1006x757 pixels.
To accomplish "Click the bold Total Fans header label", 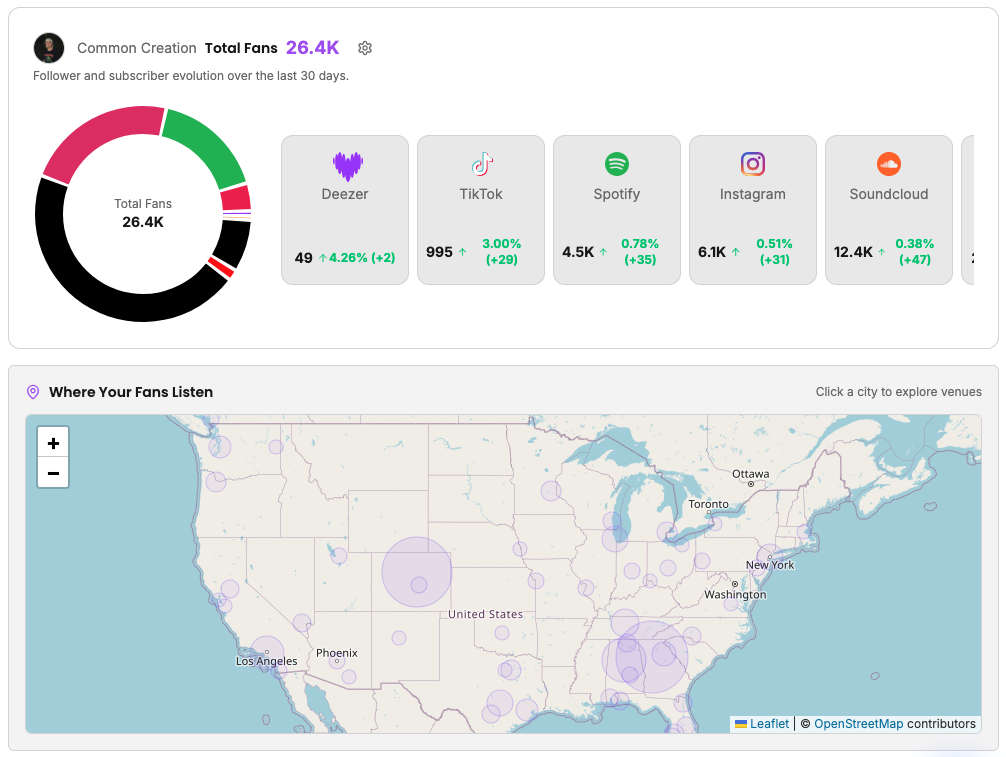I will 241,48.
